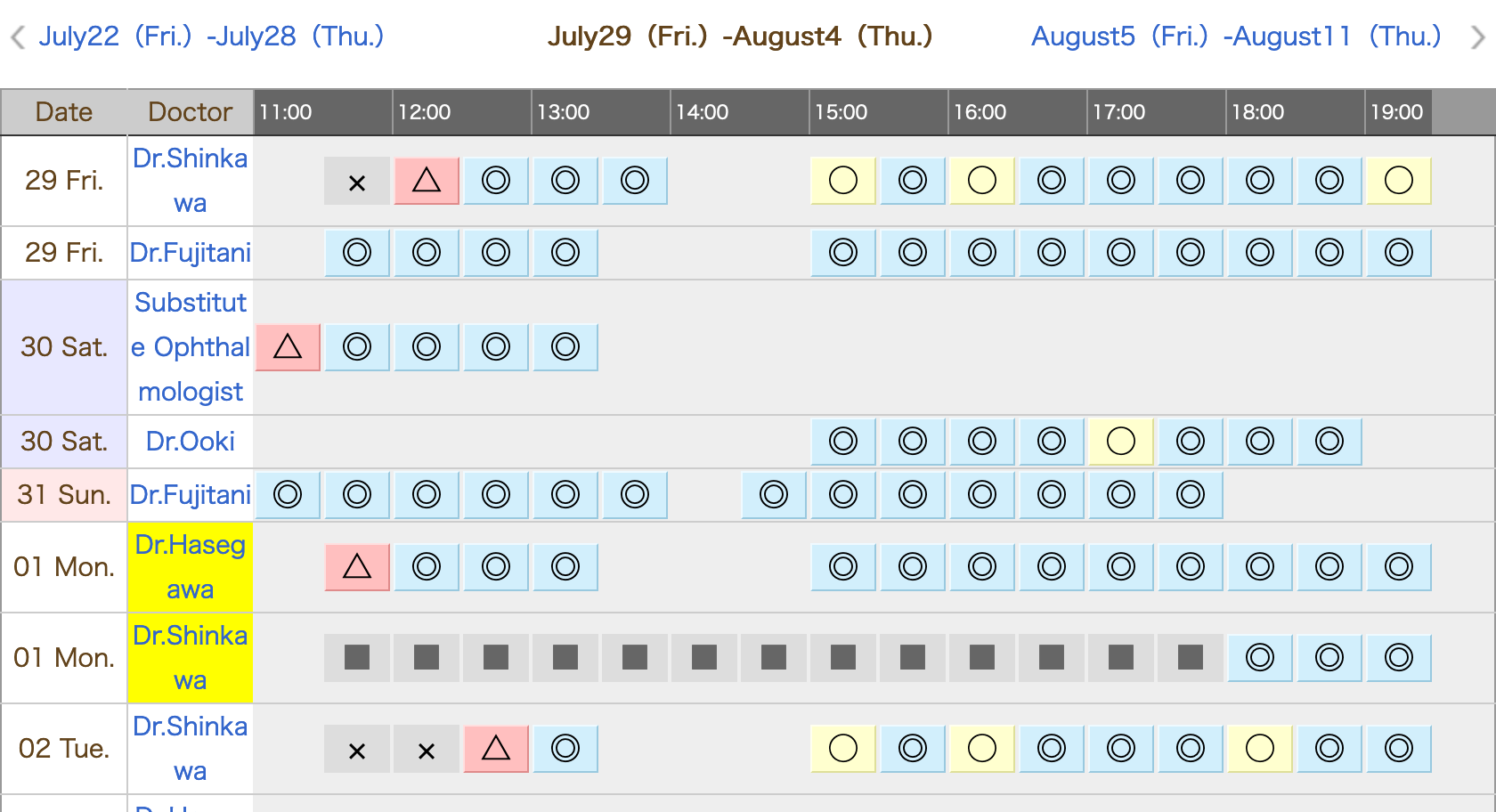The width and height of the screenshot is (1496, 812).
Task: Click the red triangle slot for Dr.Shinkawa on 29 Fri.
Action: click(427, 181)
